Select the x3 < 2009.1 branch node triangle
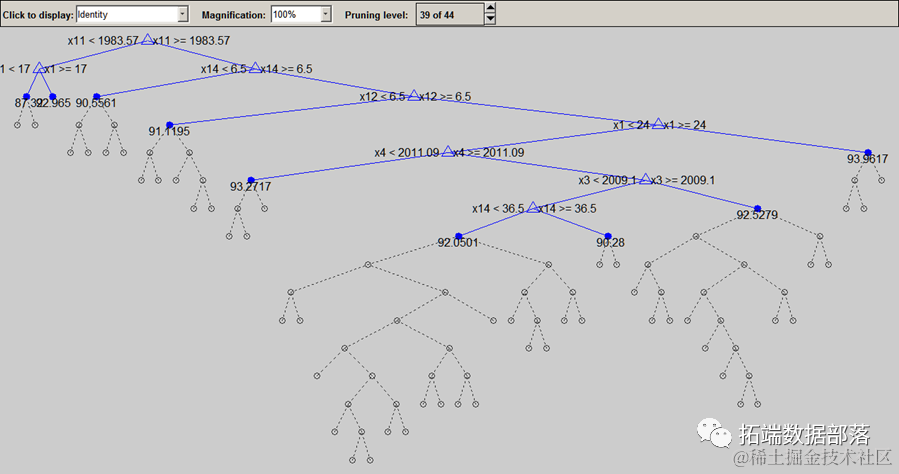Viewport: 899px width, 474px height. tap(646, 179)
